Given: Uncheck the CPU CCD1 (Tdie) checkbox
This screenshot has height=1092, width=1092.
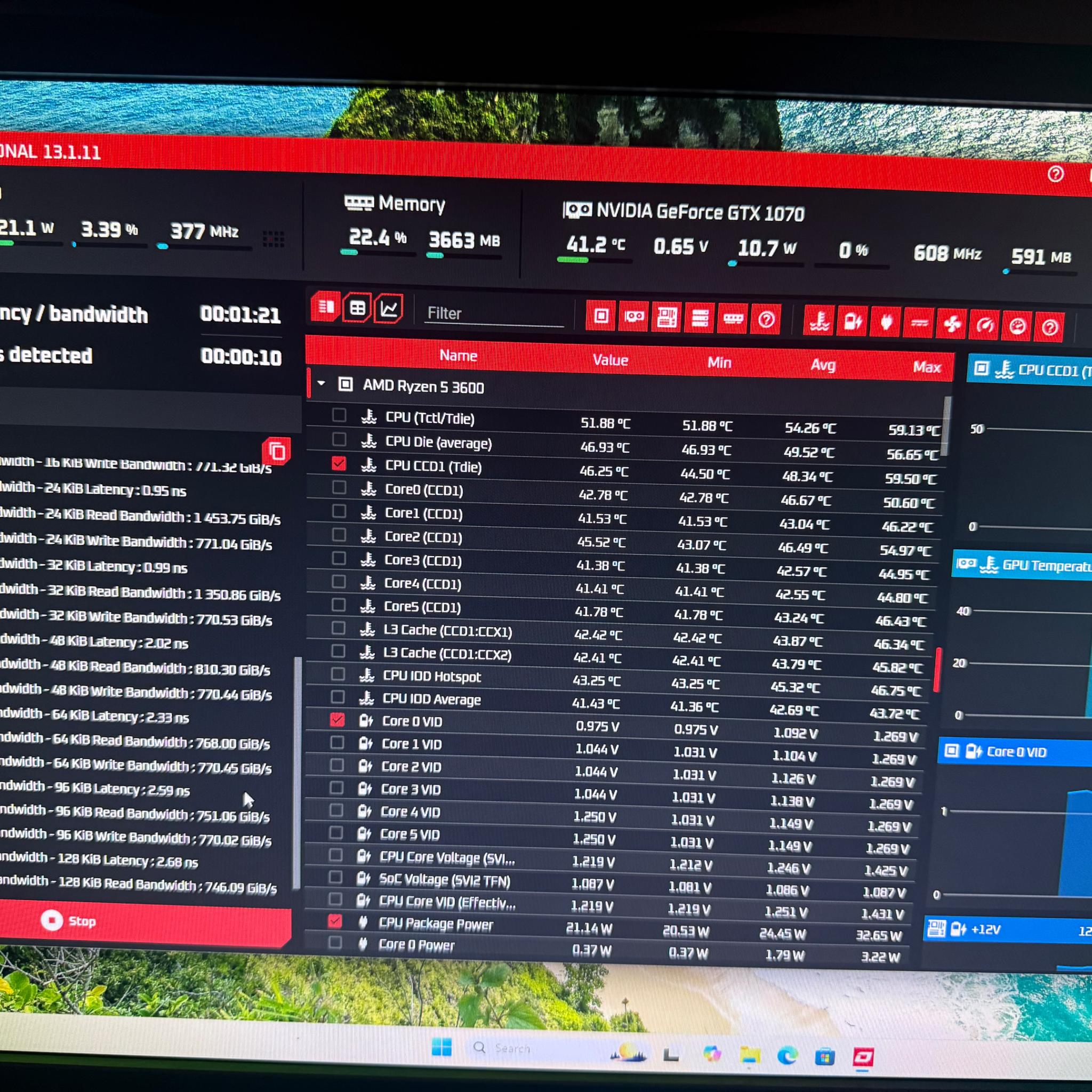Looking at the screenshot, I should click(339, 463).
